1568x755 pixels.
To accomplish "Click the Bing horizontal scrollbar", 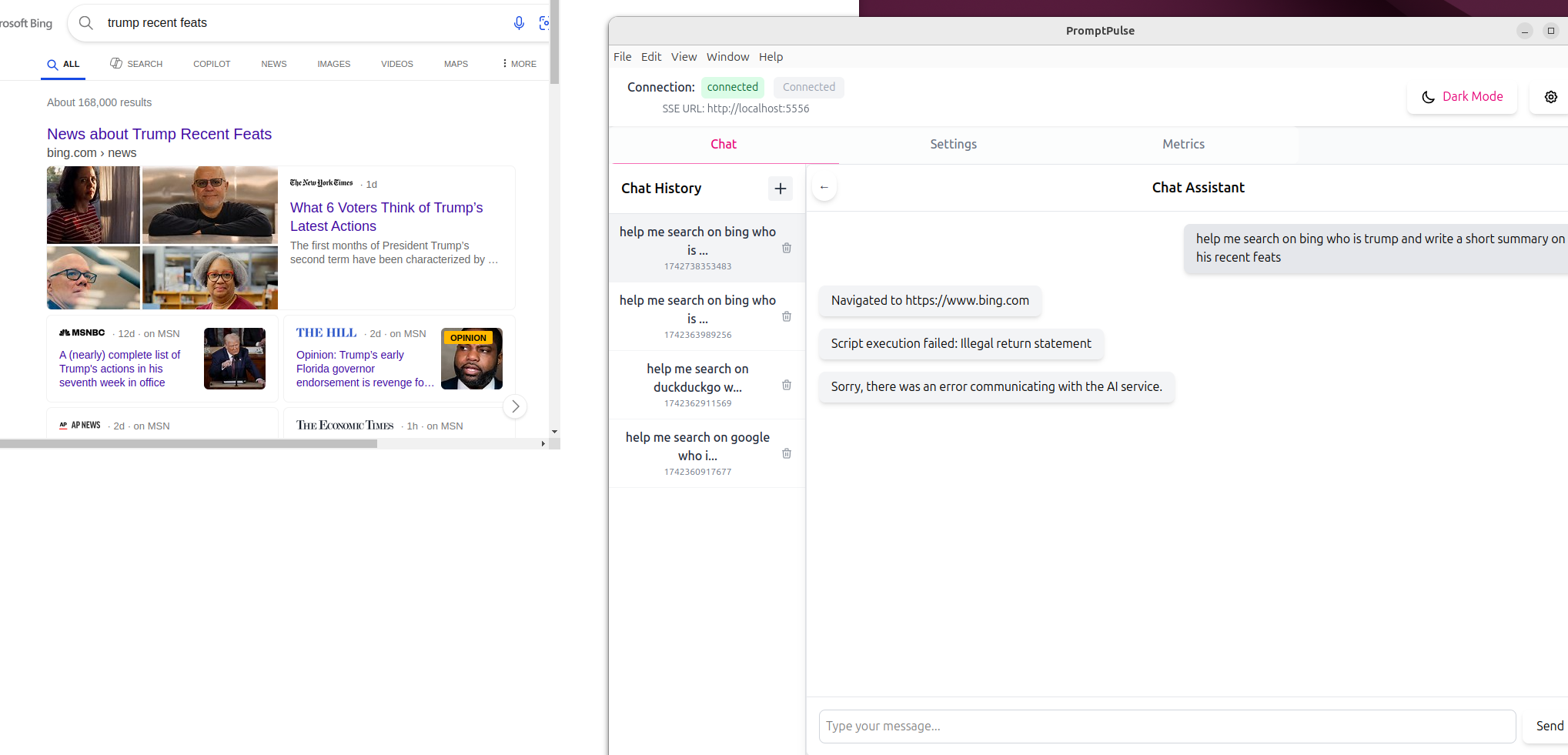I will click(x=189, y=443).
